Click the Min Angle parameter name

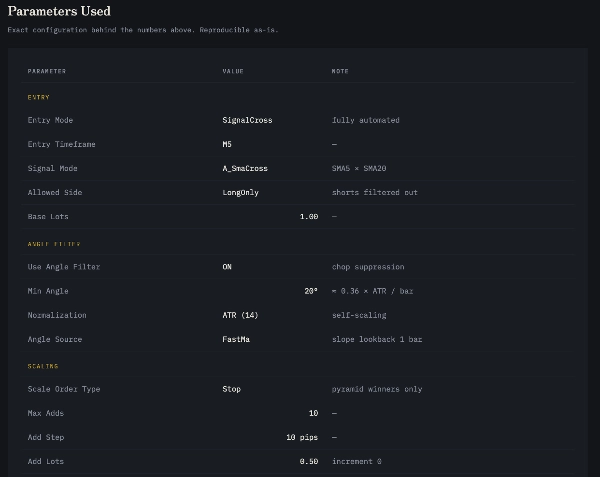tap(48, 291)
